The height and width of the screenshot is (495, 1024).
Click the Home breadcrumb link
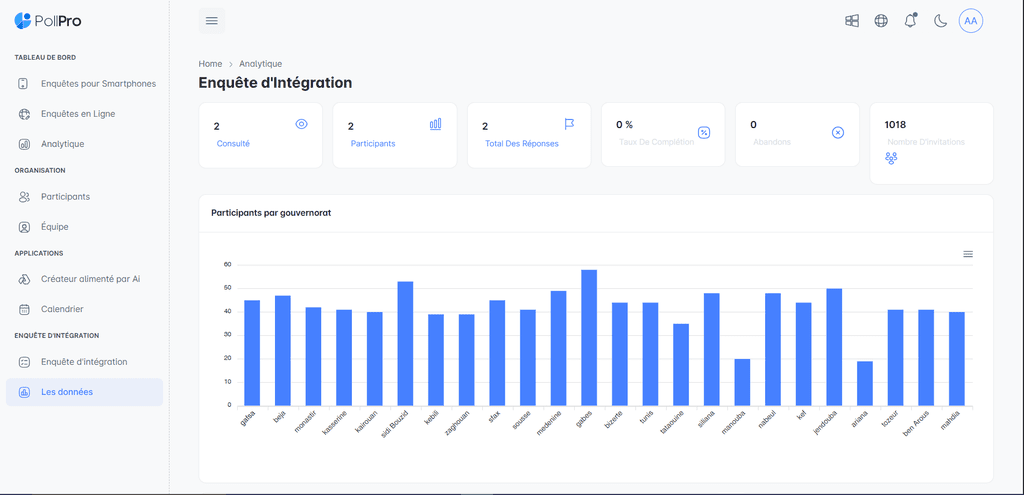[210, 64]
